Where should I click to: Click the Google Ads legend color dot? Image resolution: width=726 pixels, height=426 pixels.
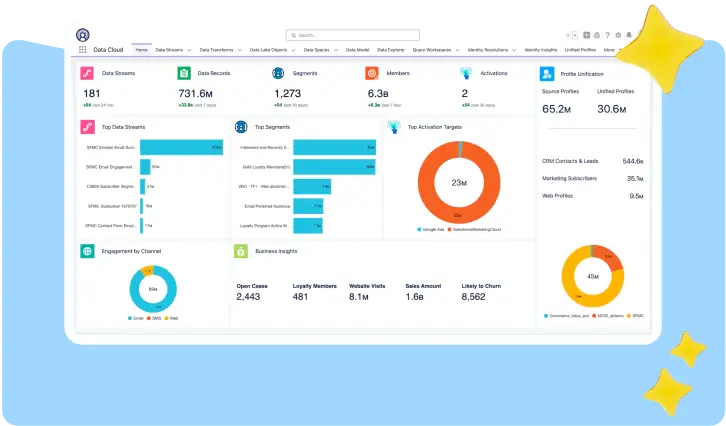(x=419, y=229)
